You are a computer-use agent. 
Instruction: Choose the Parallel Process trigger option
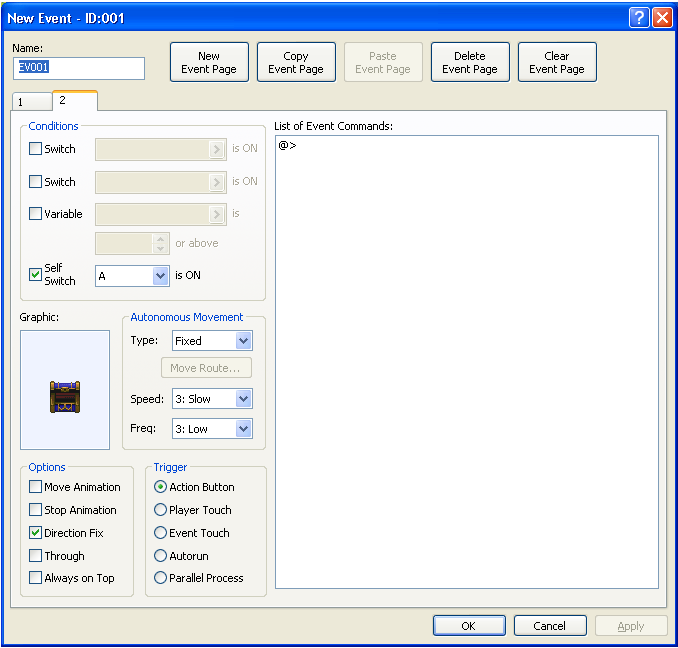[x=160, y=578]
